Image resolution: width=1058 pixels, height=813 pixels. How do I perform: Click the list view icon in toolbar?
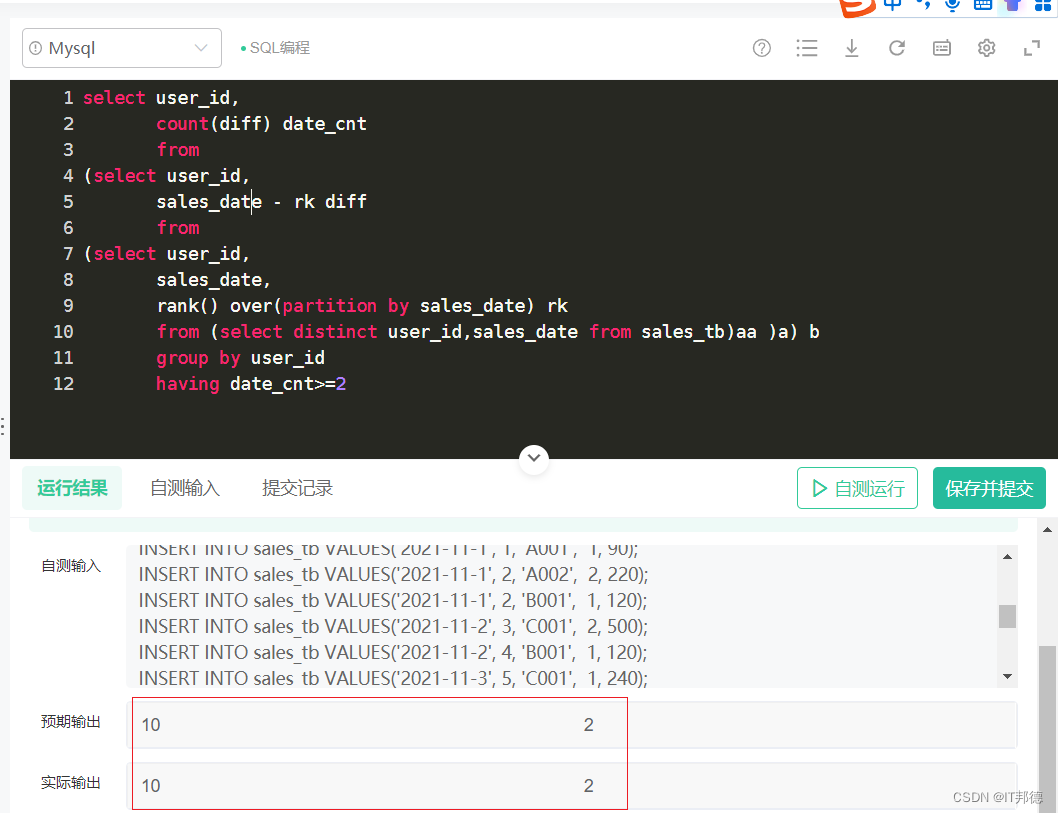tap(807, 48)
